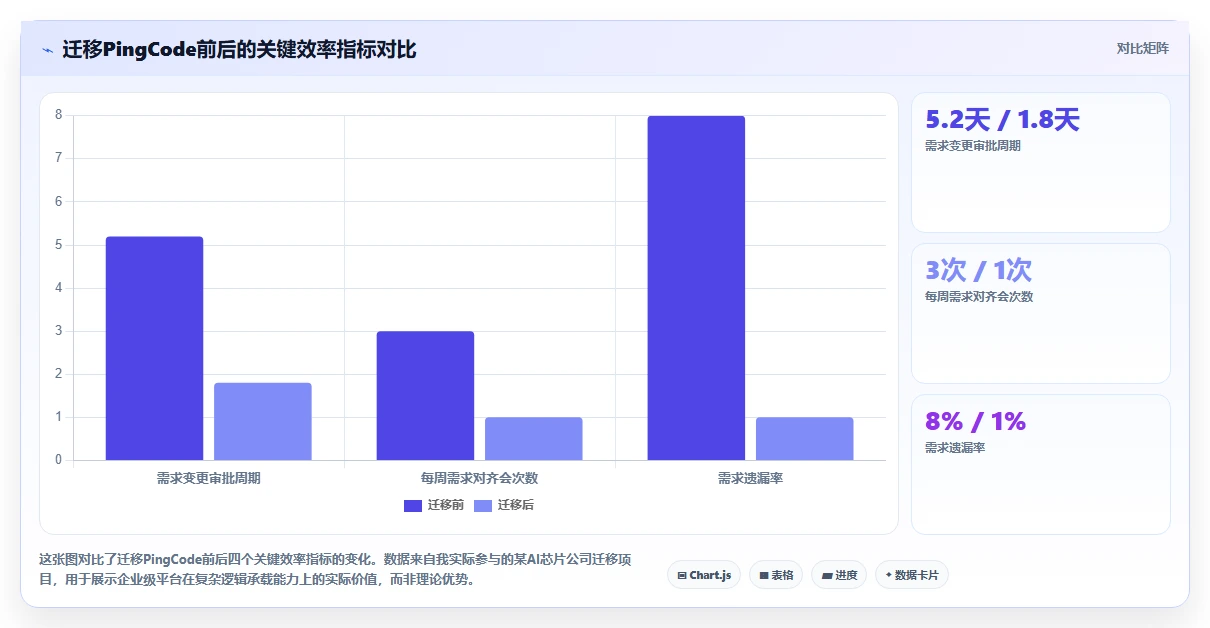
Task: Click the title 迁移PingCode前后的关键效率指标对比
Action: (239, 49)
